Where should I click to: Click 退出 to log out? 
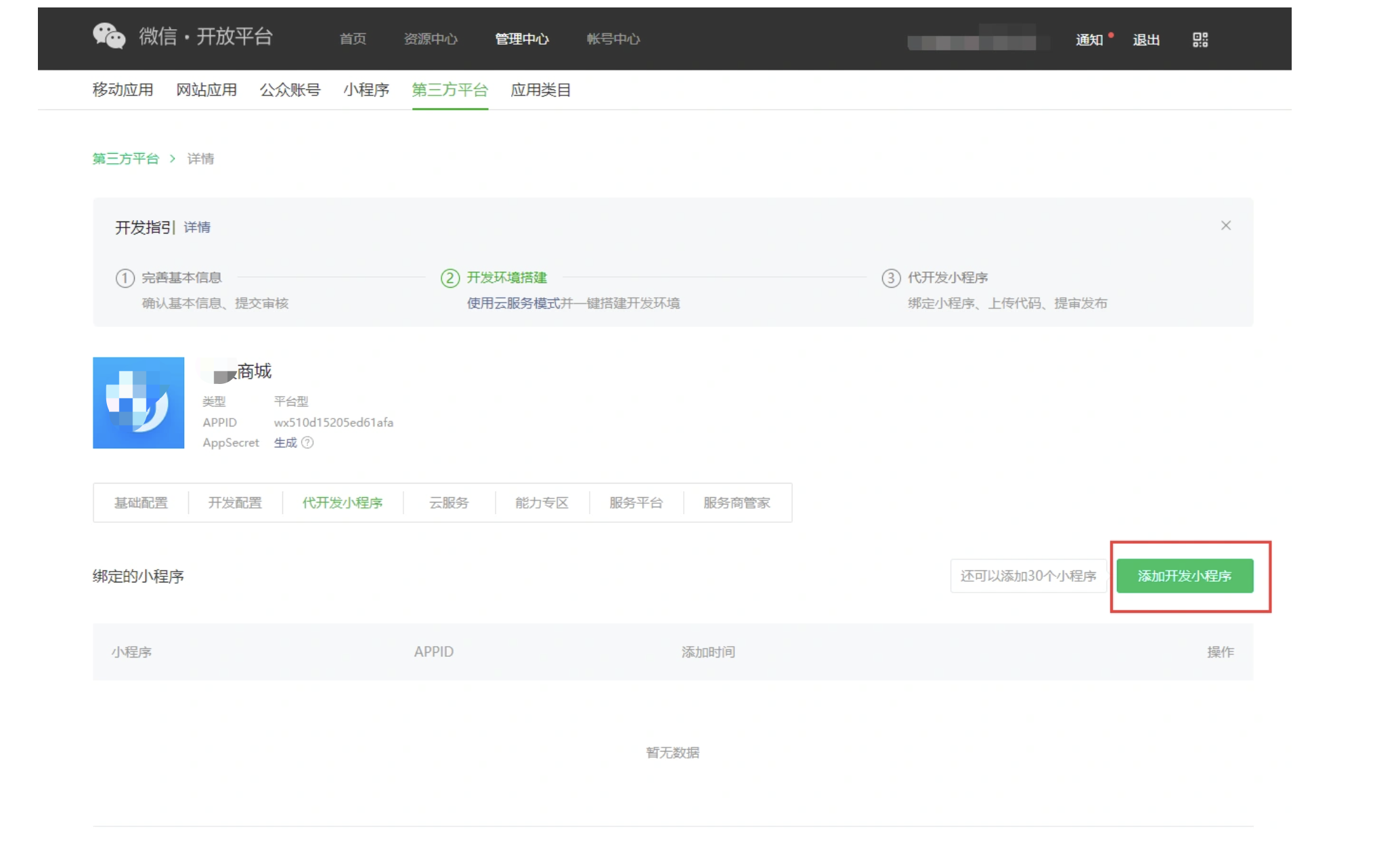tap(1146, 40)
